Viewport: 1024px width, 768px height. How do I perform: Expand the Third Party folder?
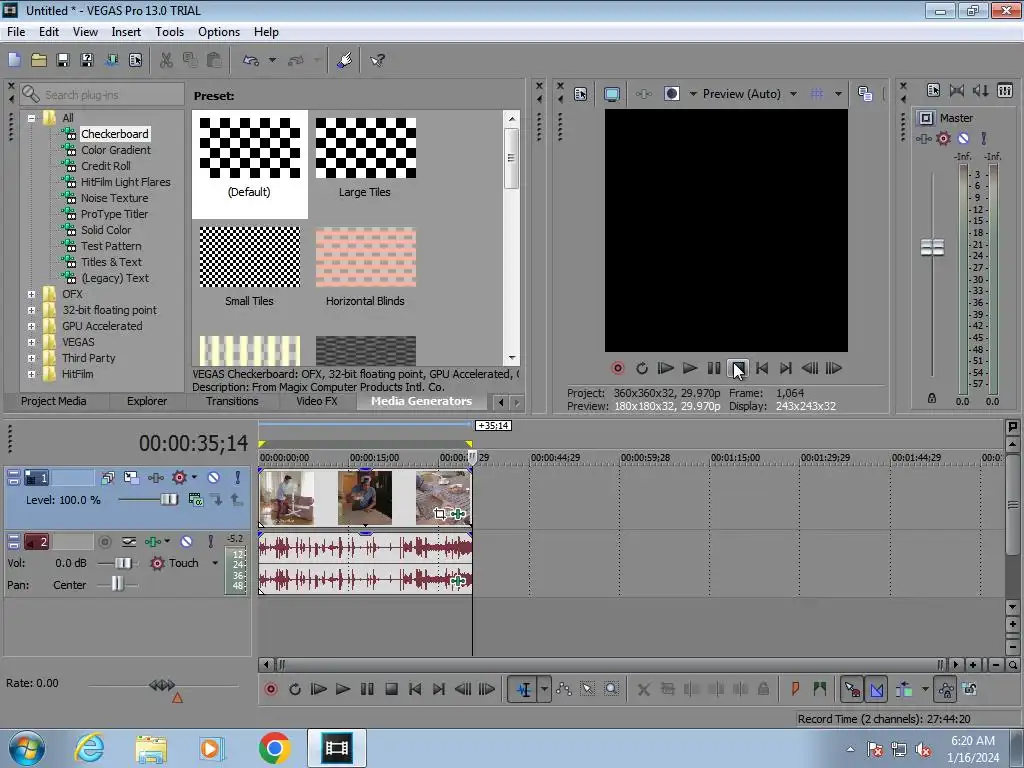31,359
